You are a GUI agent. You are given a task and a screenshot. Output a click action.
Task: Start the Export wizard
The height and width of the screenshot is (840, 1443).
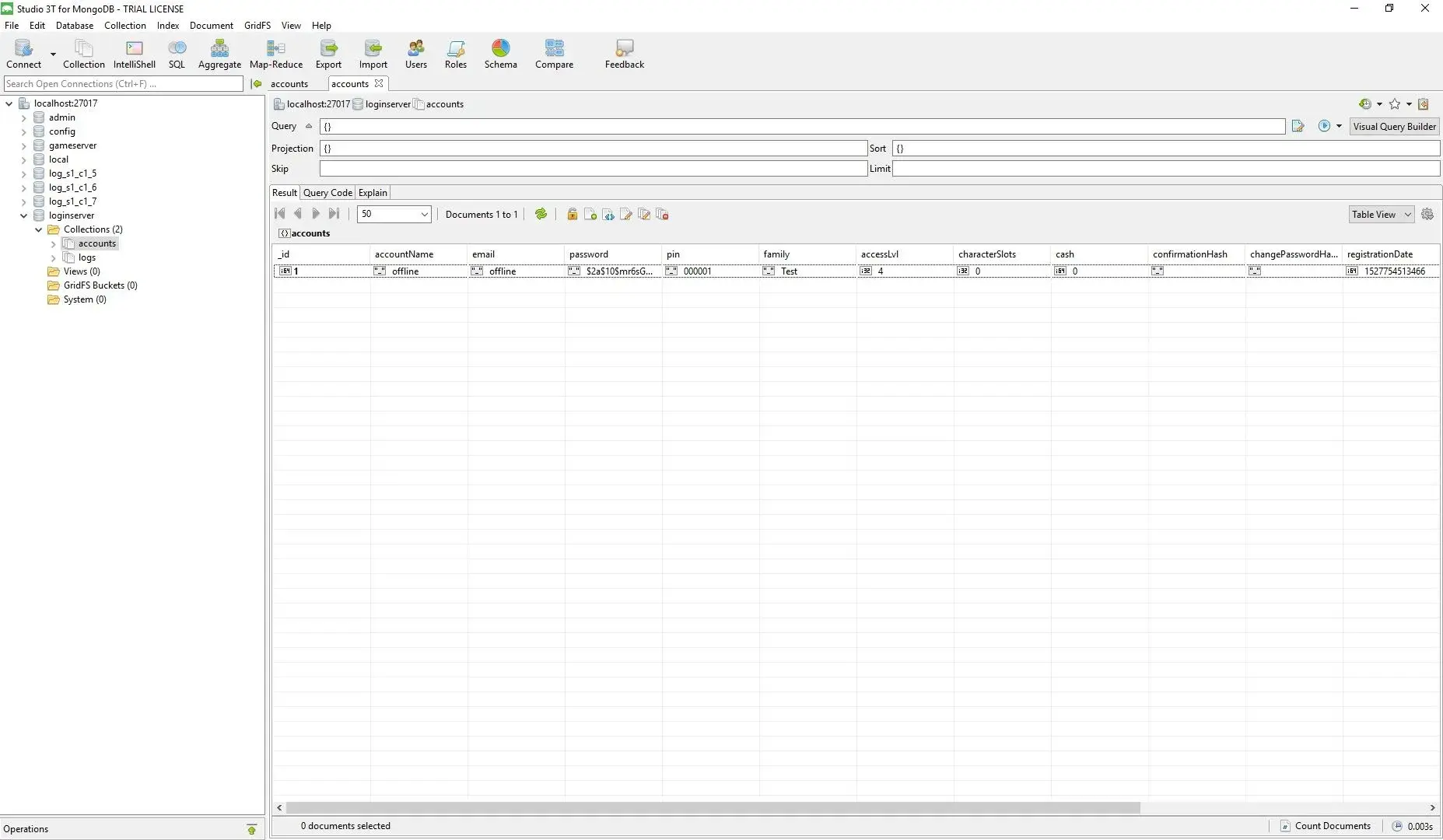(328, 54)
